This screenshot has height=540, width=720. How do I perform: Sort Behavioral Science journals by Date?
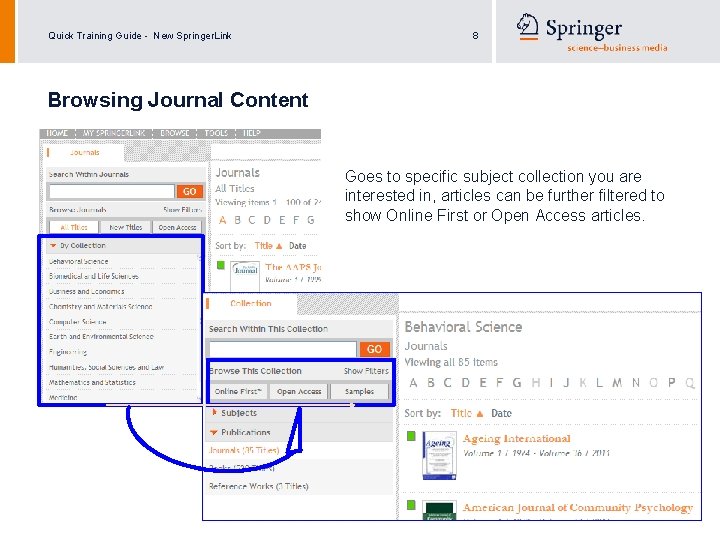pos(501,413)
